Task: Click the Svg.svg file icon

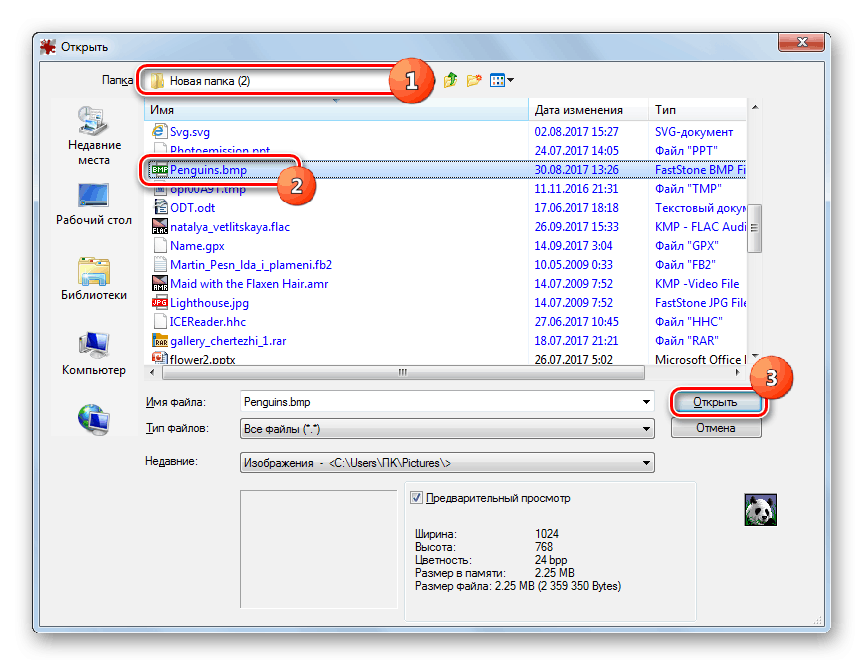Action: pyautogui.click(x=159, y=132)
